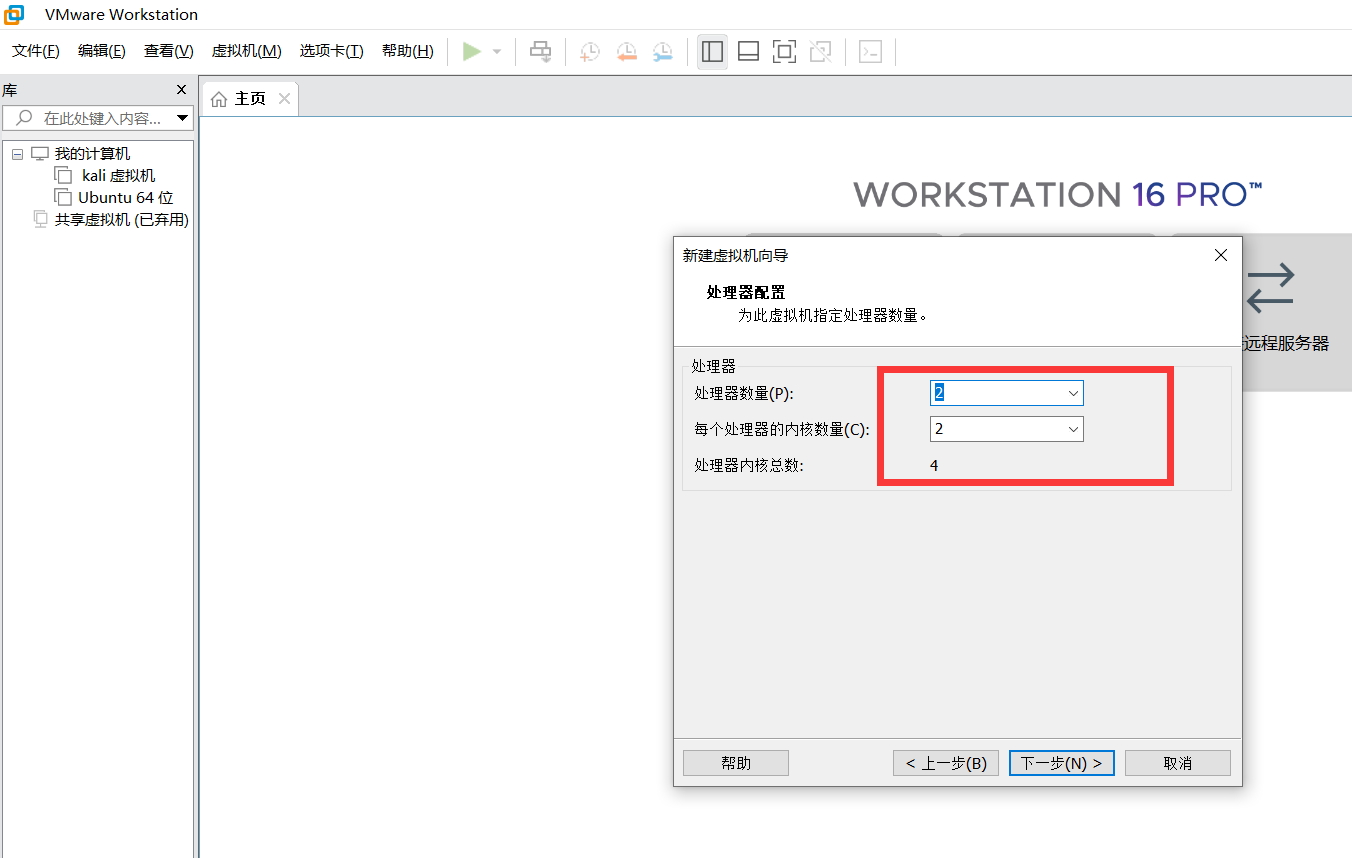Click the 处理器数量(P): label
1352x858 pixels.
click(744, 393)
